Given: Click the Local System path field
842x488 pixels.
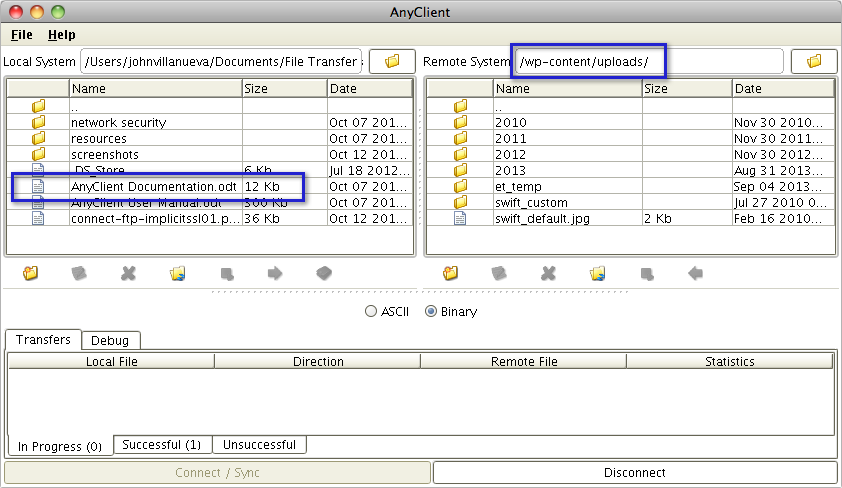Looking at the screenshot, I should click(221, 61).
